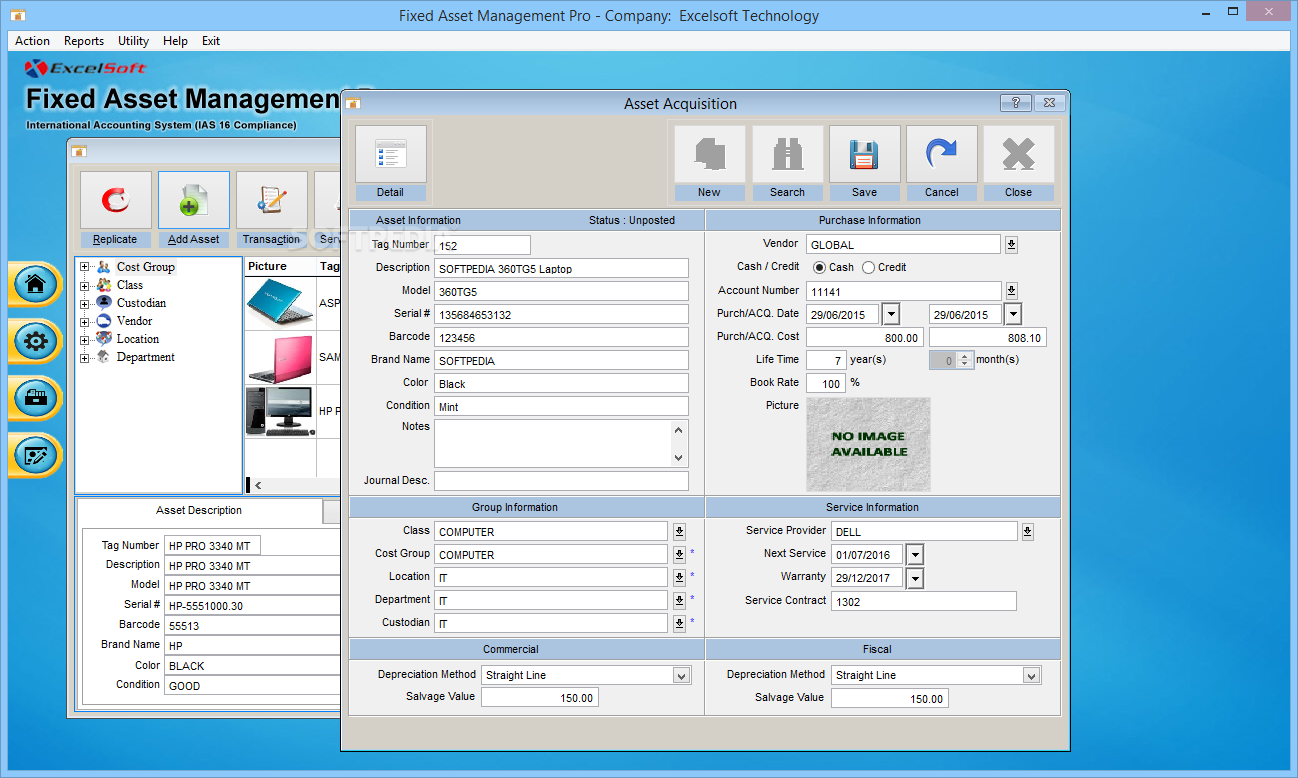This screenshot has height=778, width=1298.
Task: Expand the Class tree node
Action: click(85, 285)
